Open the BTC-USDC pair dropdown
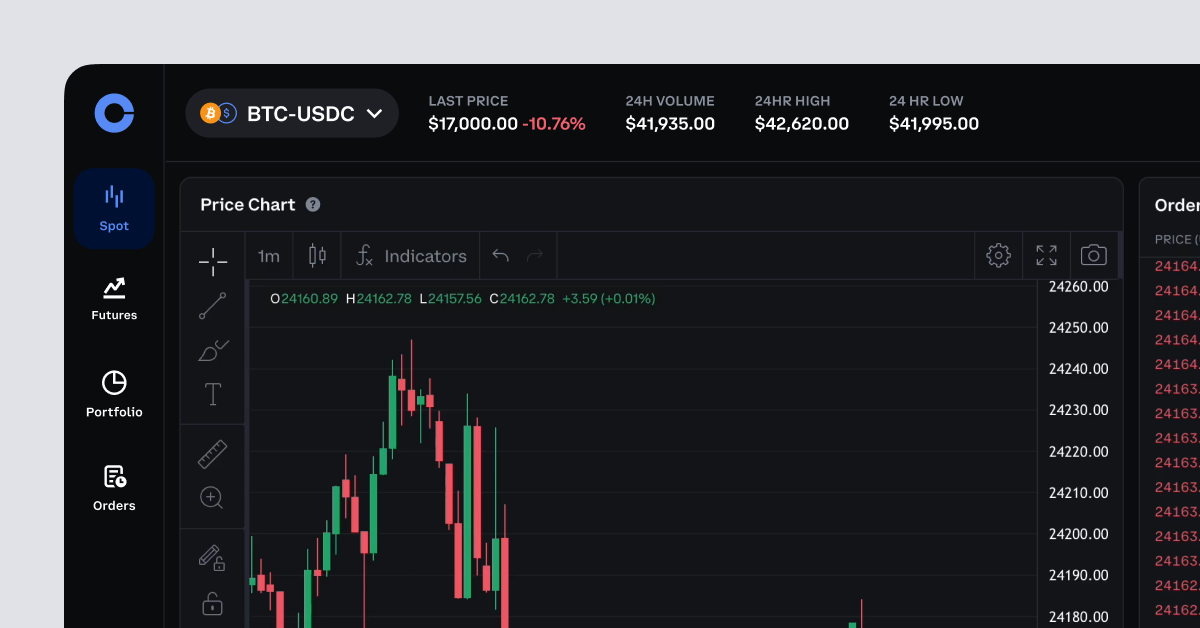1200x628 pixels. (x=291, y=114)
